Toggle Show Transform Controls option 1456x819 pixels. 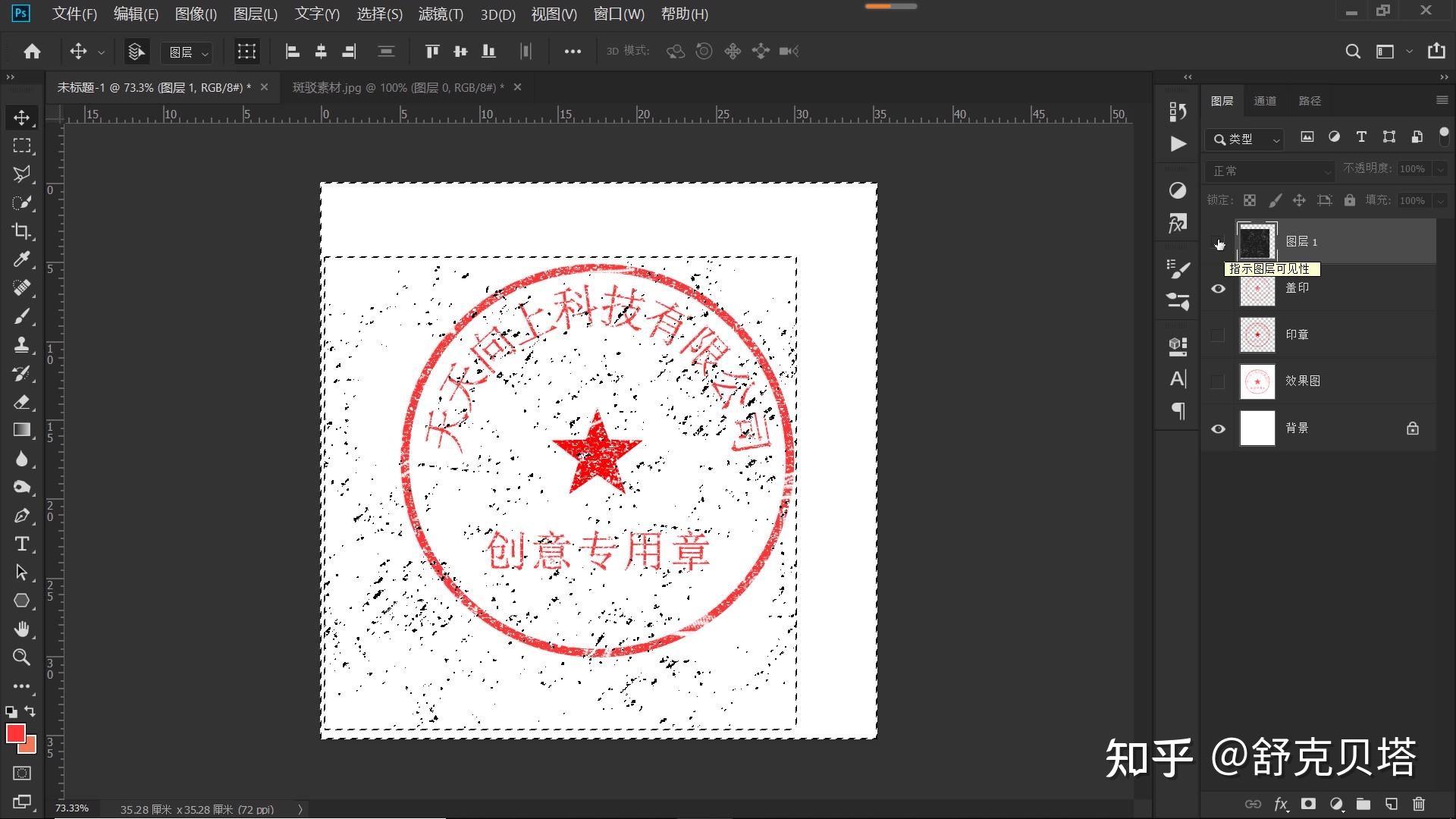[246, 51]
